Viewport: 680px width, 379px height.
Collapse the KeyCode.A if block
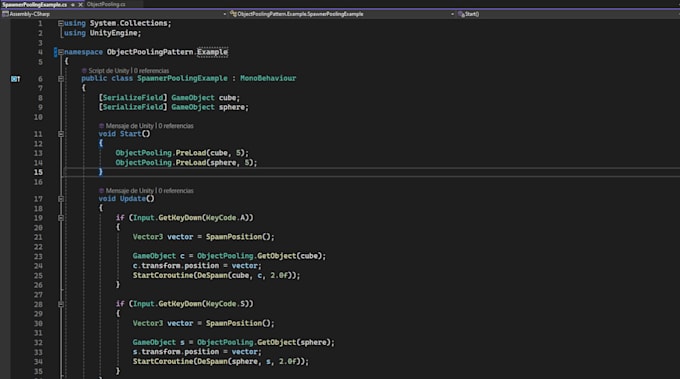[x=61, y=218]
